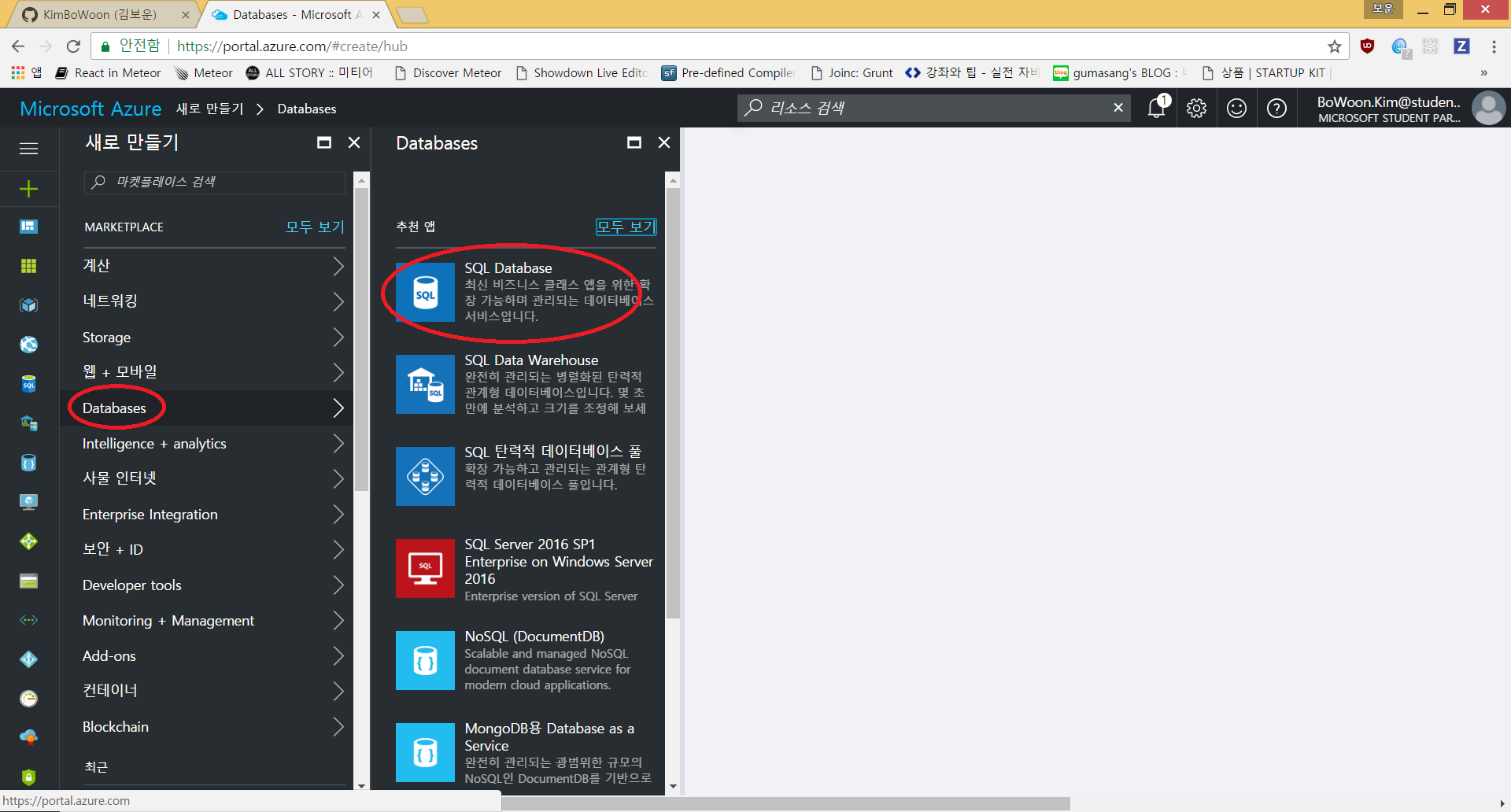Click the SQL Database tile icon
The width and height of the screenshot is (1511, 812).
(x=425, y=293)
